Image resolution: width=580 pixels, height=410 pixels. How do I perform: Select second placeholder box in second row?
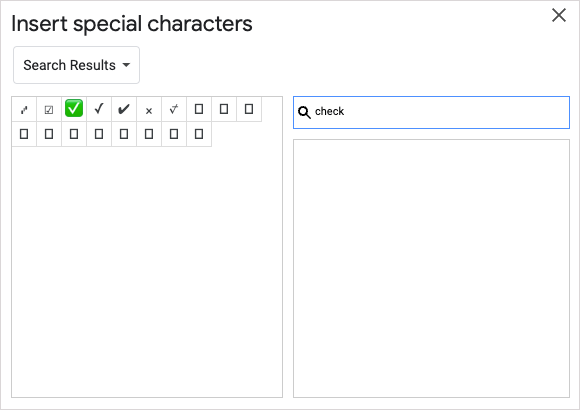[x=49, y=134]
